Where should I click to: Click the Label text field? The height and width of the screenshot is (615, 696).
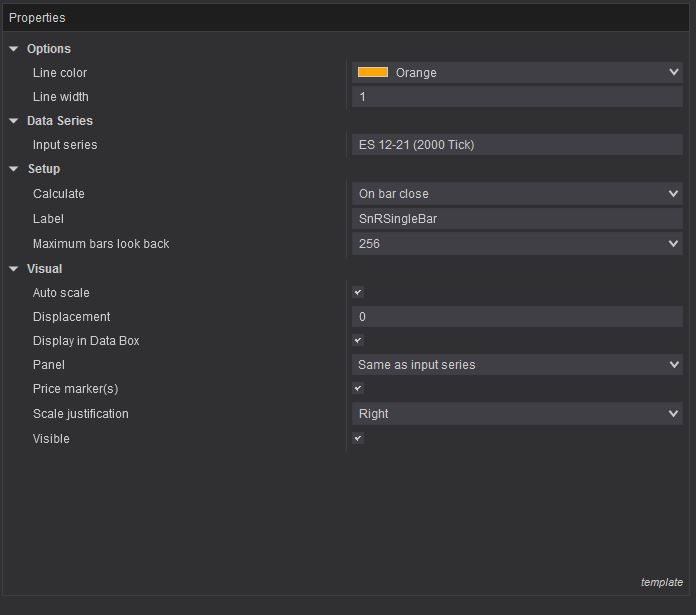[x=516, y=219]
